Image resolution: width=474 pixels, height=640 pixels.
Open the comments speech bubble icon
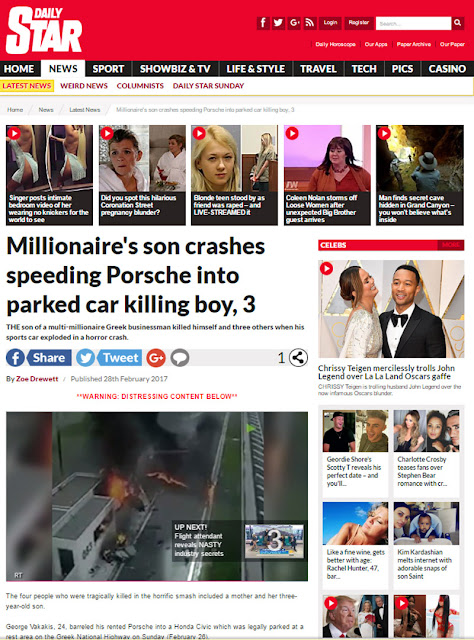point(180,358)
